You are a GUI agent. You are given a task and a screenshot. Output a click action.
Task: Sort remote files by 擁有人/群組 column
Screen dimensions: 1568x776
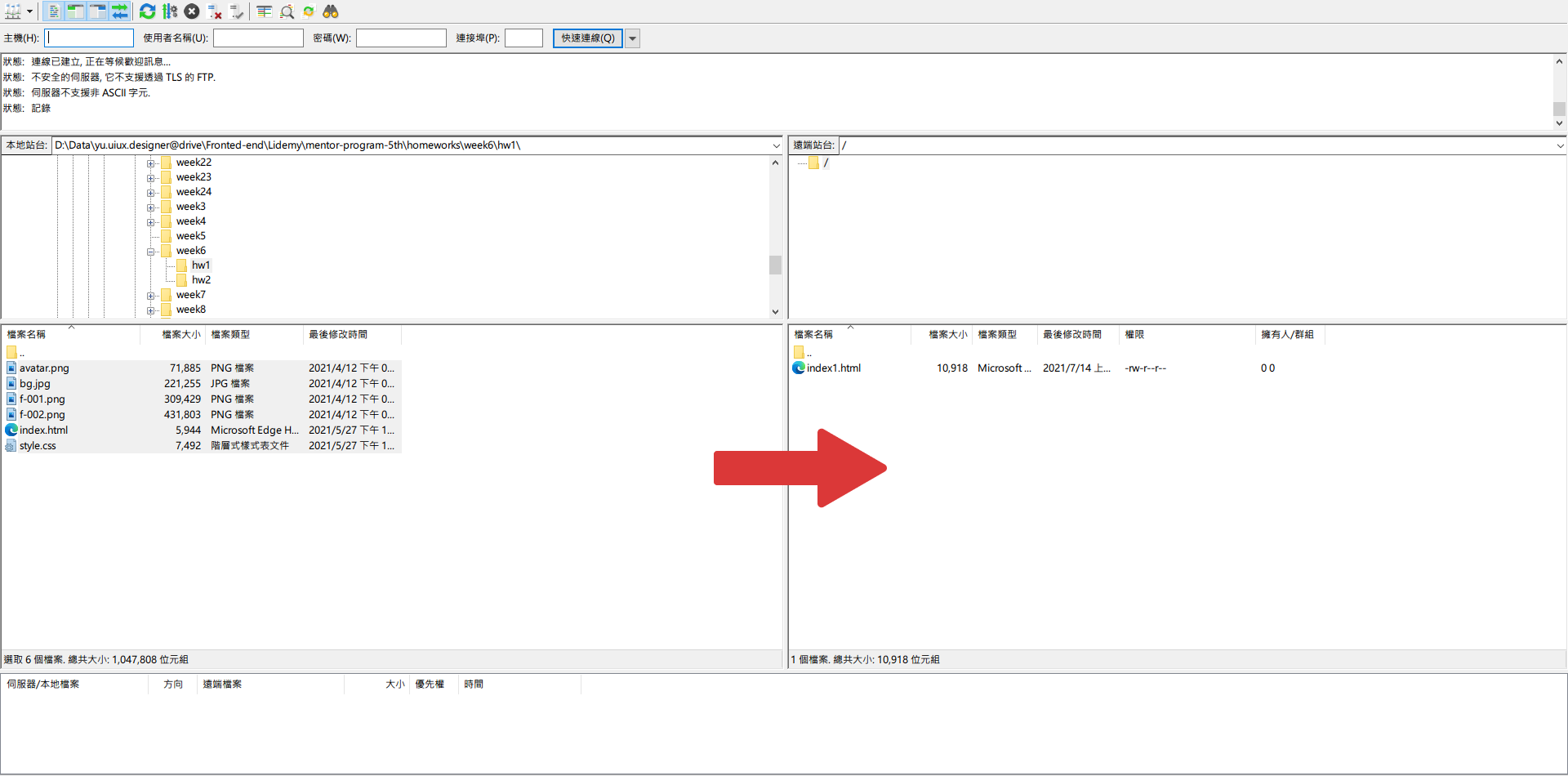1290,334
